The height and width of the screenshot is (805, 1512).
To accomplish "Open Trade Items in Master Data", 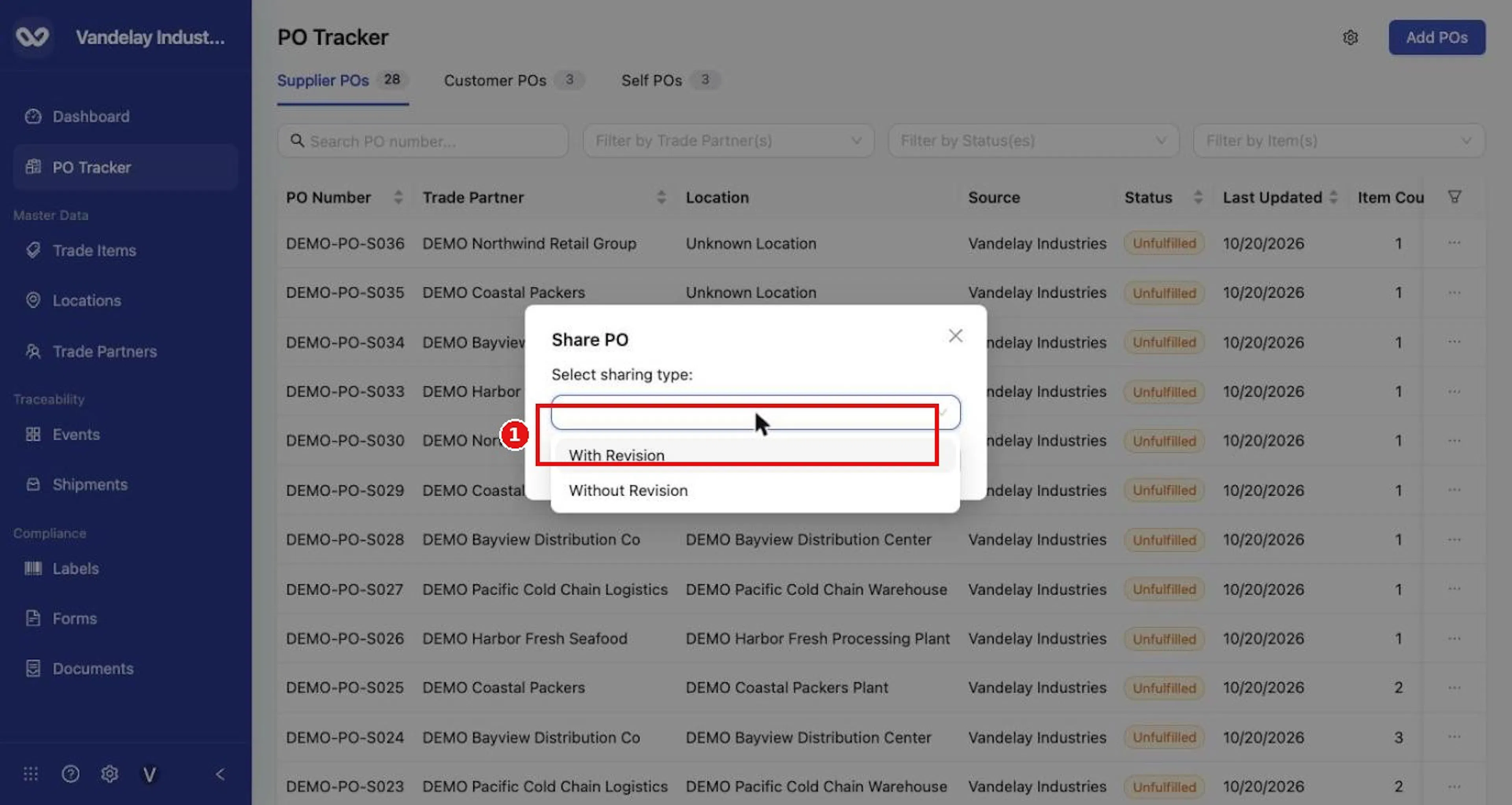I will (x=94, y=250).
